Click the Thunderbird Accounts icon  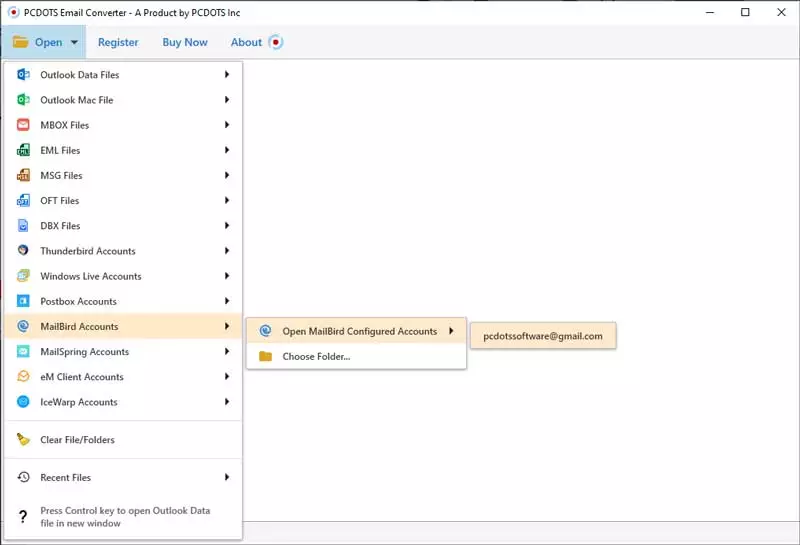[23, 251]
